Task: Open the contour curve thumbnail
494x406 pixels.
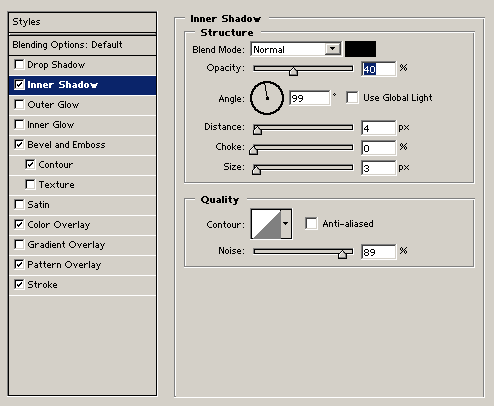Action: coord(266,224)
